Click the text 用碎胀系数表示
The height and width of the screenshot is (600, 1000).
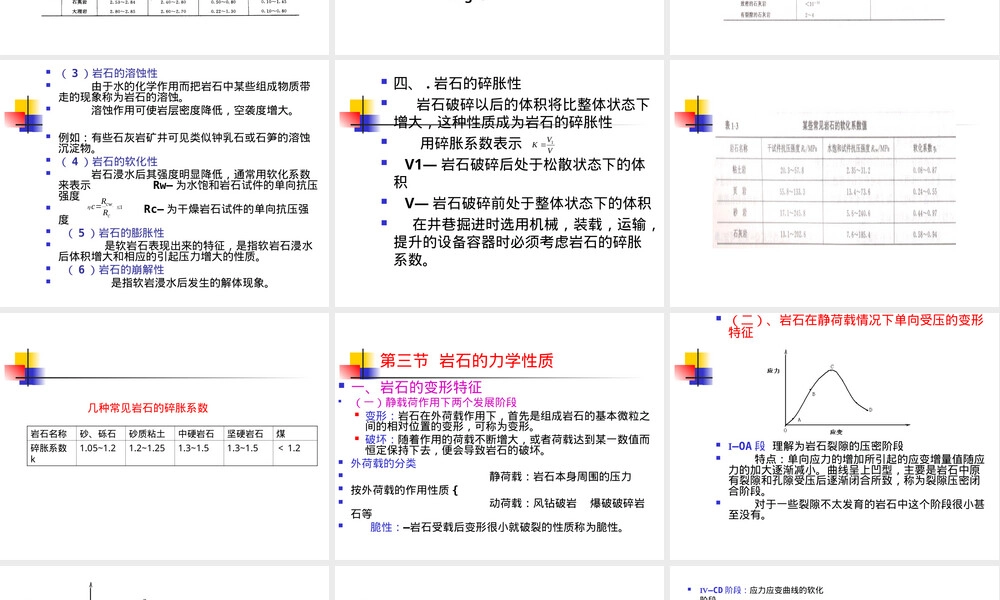tap(471, 143)
